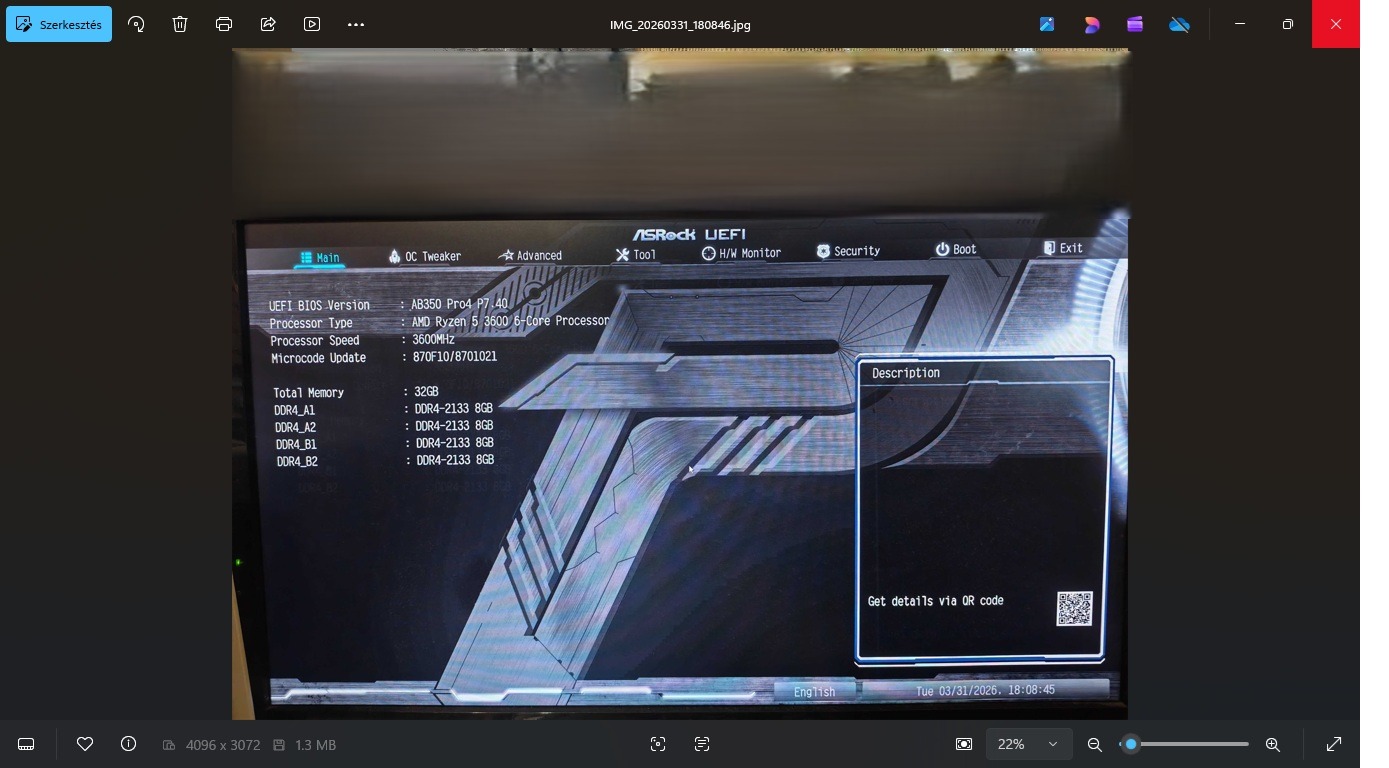
Task: Show file info with the info icon
Action: [129, 744]
